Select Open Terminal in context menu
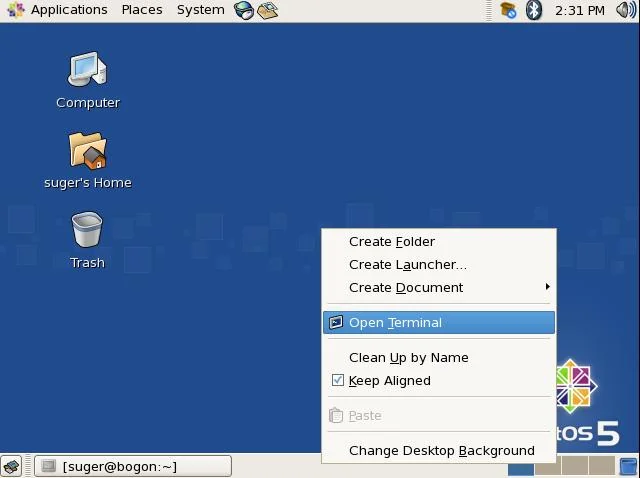Image resolution: width=640 pixels, height=478 pixels. coord(439,322)
